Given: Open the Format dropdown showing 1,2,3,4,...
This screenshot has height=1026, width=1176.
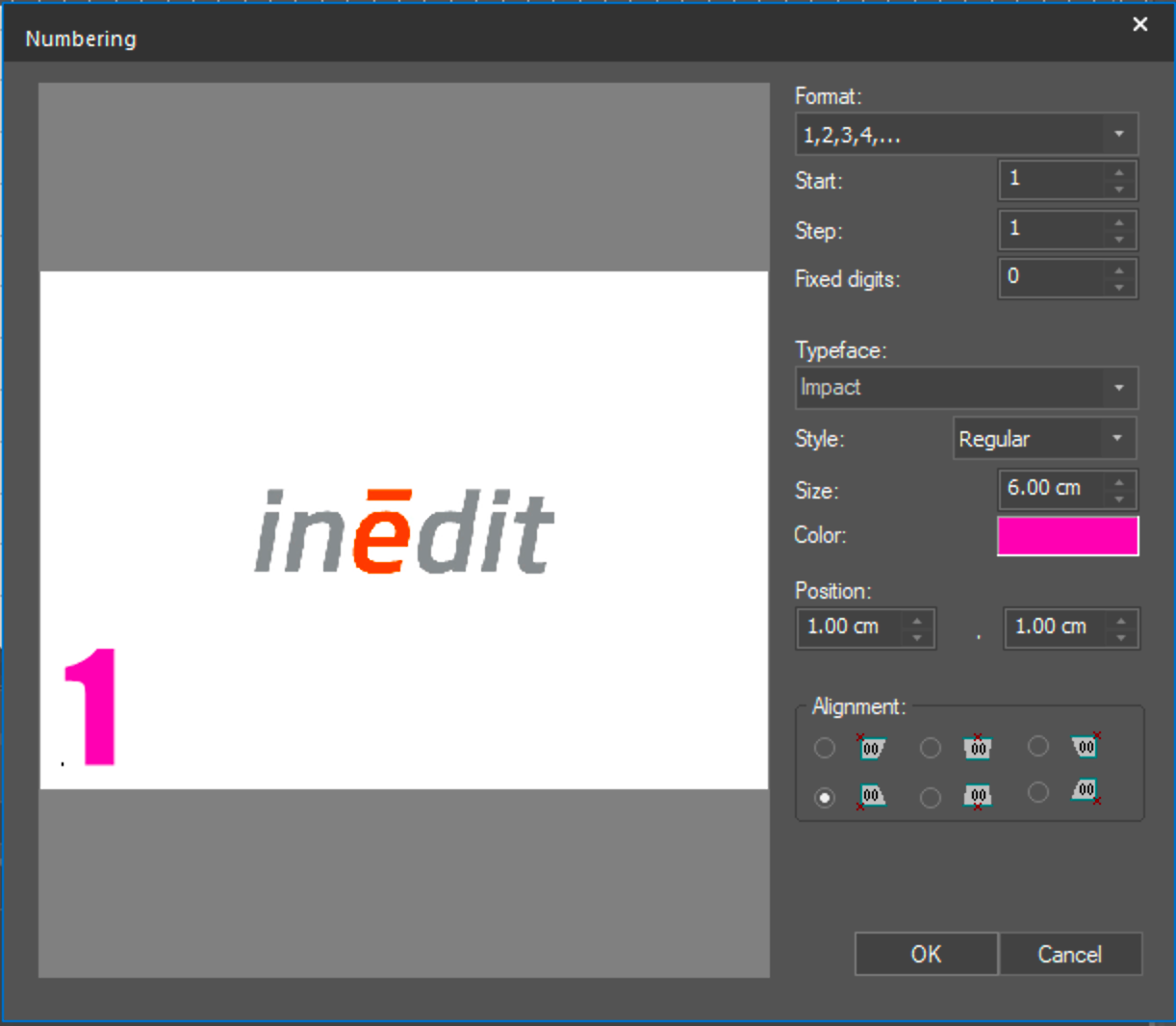Looking at the screenshot, I should point(966,135).
